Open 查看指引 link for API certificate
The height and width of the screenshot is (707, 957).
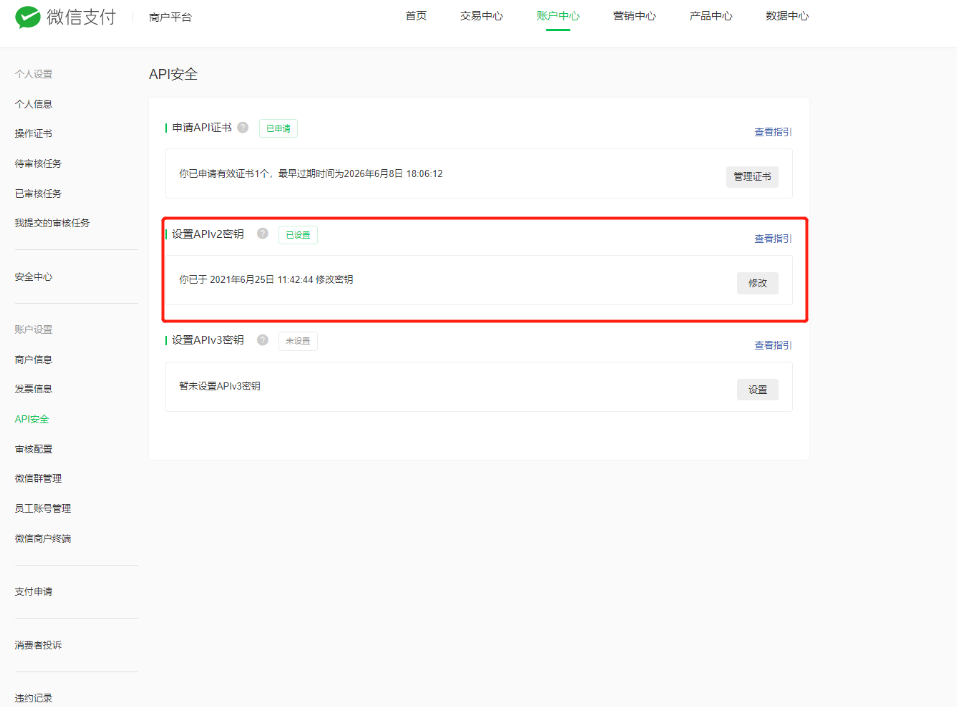pos(773,132)
